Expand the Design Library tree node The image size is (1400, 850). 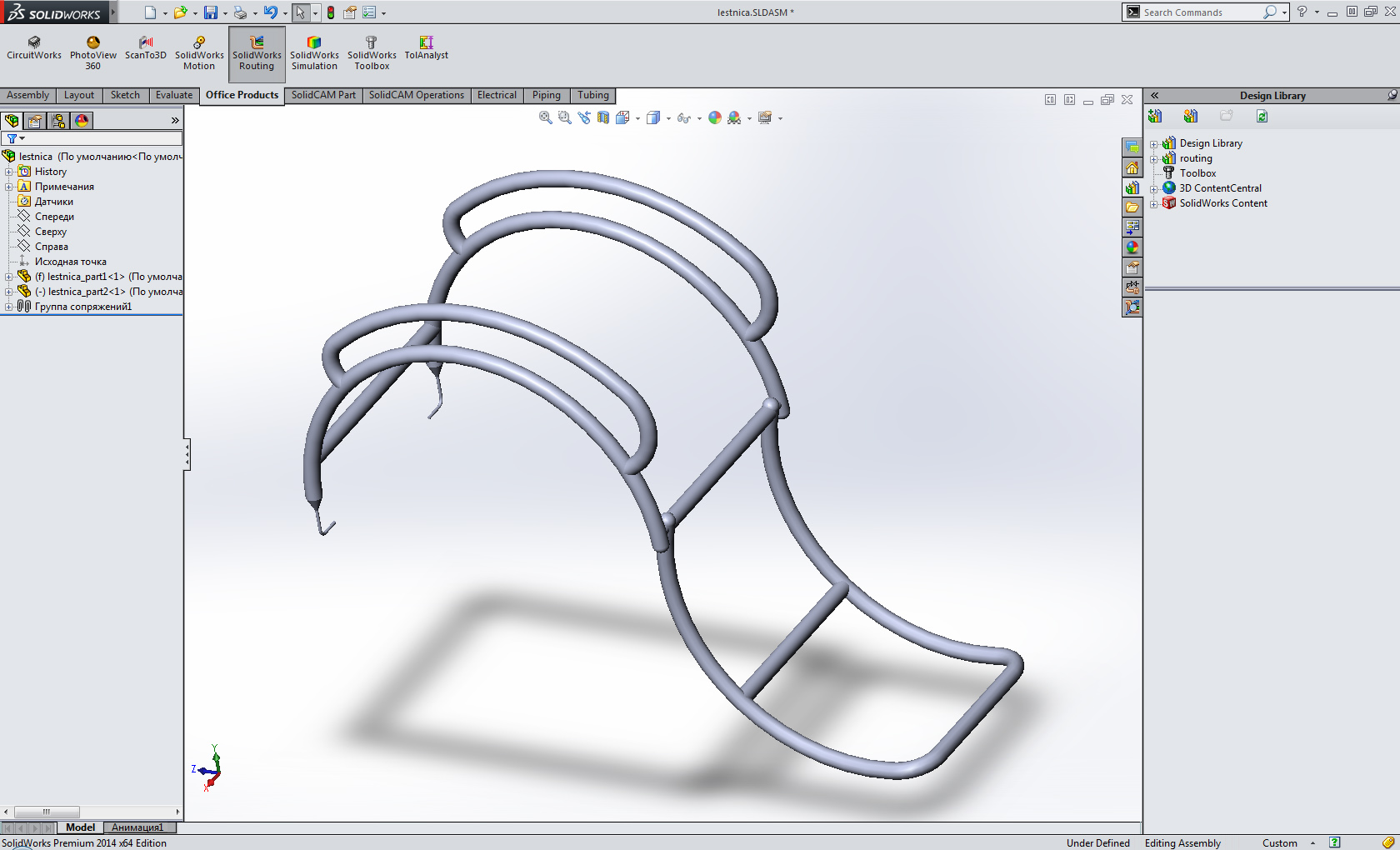(x=1154, y=143)
